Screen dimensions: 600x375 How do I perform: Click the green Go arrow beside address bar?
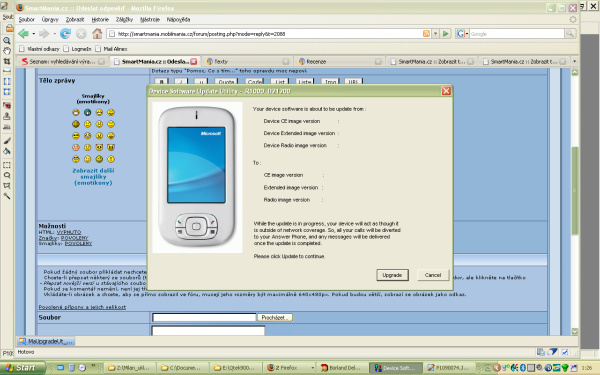pyautogui.click(x=445, y=34)
